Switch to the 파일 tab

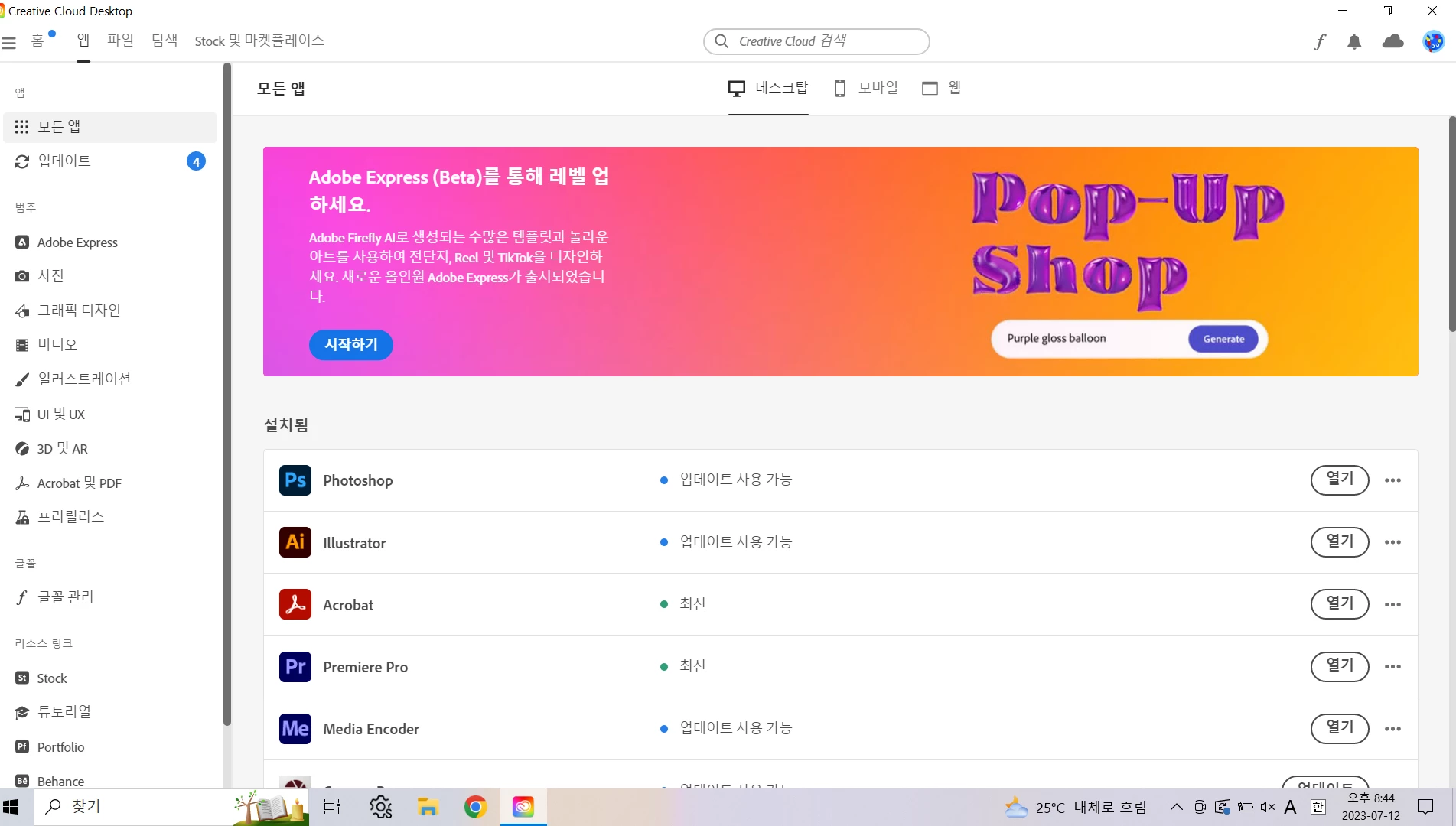pyautogui.click(x=120, y=41)
